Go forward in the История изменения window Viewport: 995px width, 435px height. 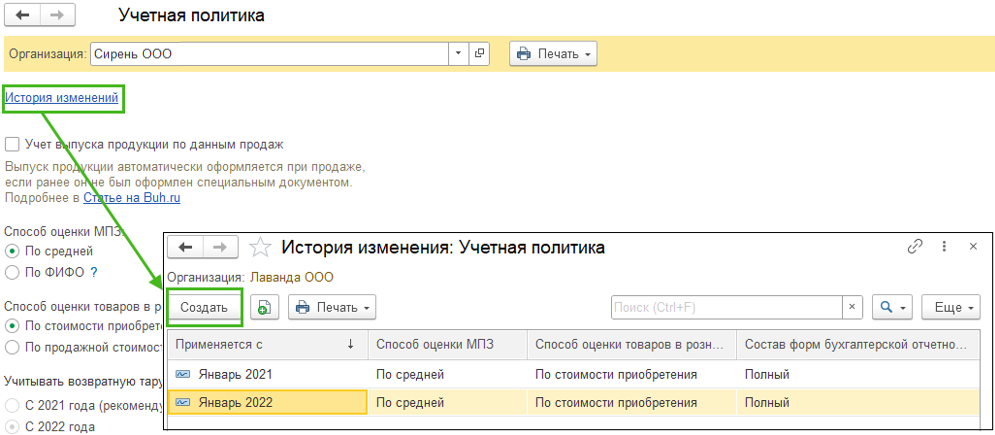pyautogui.click(x=221, y=247)
